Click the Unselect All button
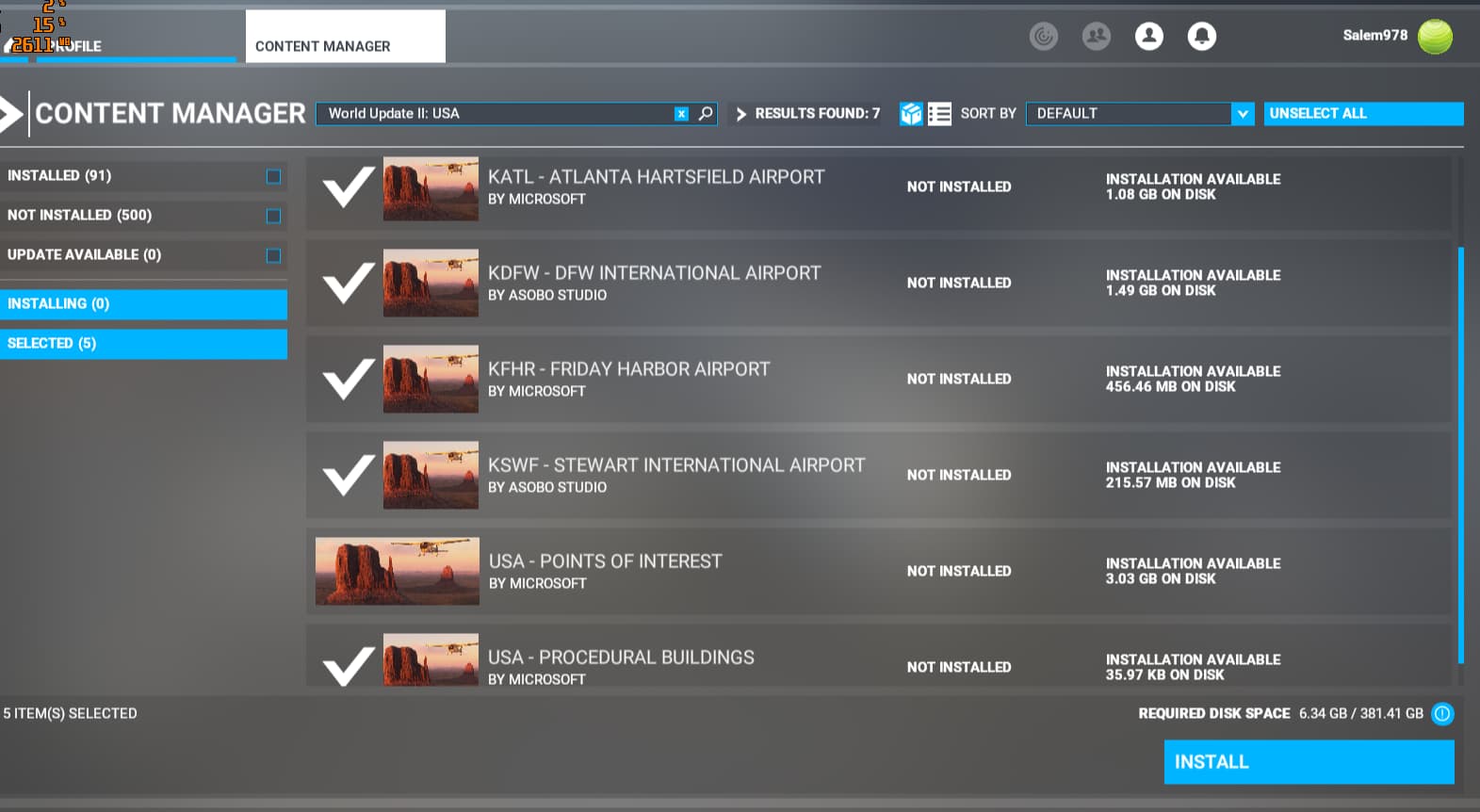The image size is (1480, 812). pyautogui.click(x=1363, y=114)
